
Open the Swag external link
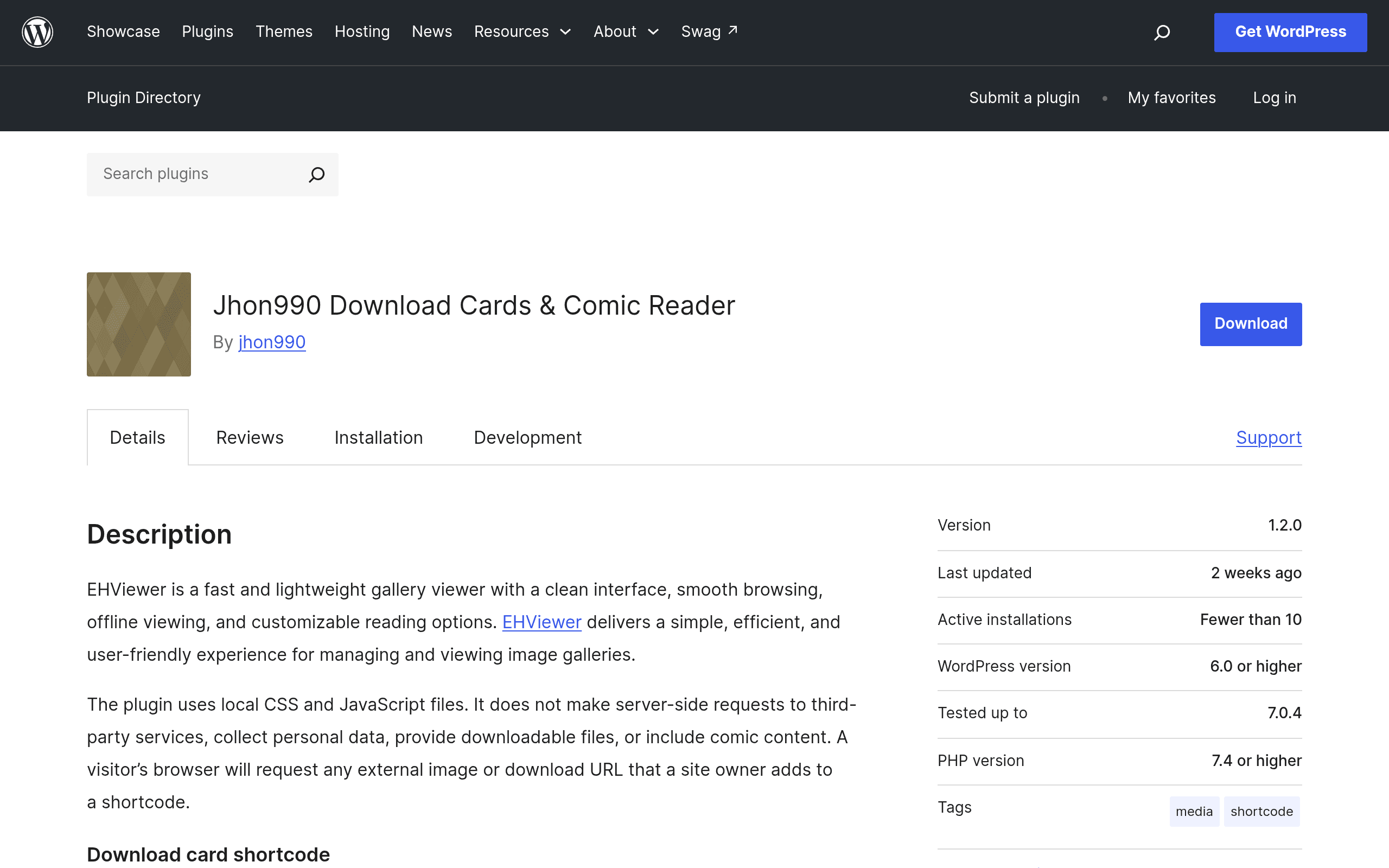click(710, 31)
